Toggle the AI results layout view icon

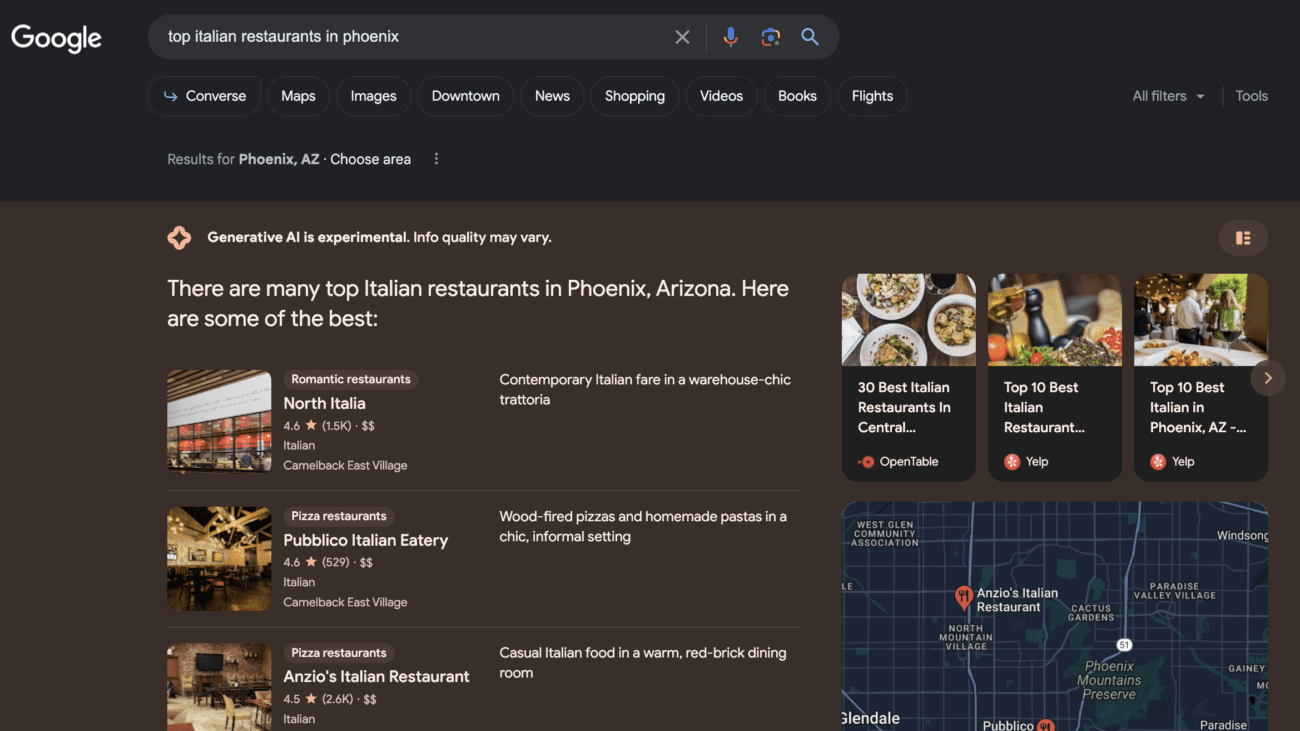(x=1243, y=238)
